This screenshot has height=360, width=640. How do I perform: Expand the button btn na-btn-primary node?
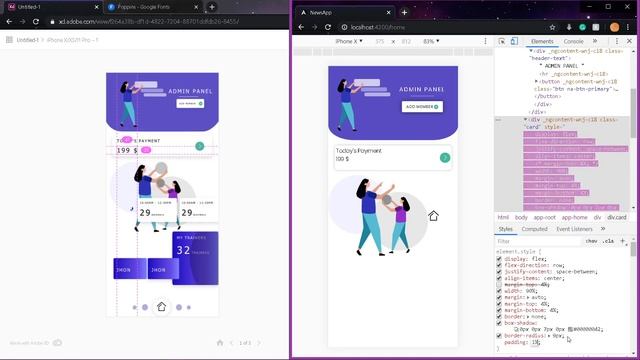point(536,82)
